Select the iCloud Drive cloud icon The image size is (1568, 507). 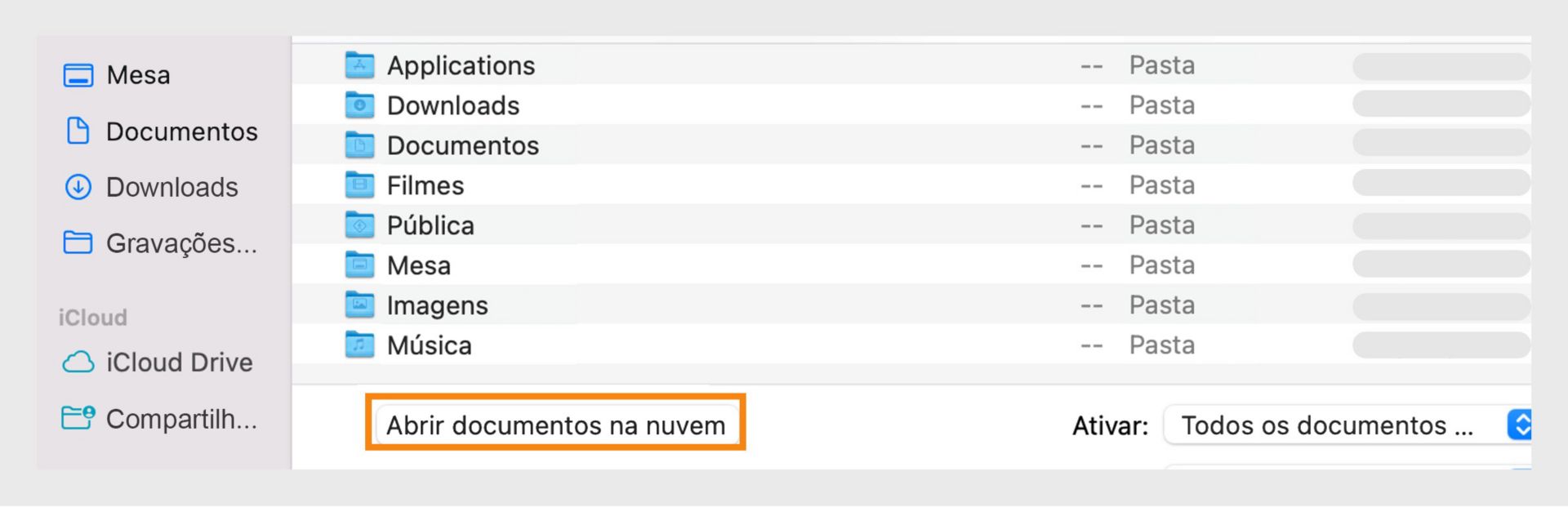click(78, 362)
